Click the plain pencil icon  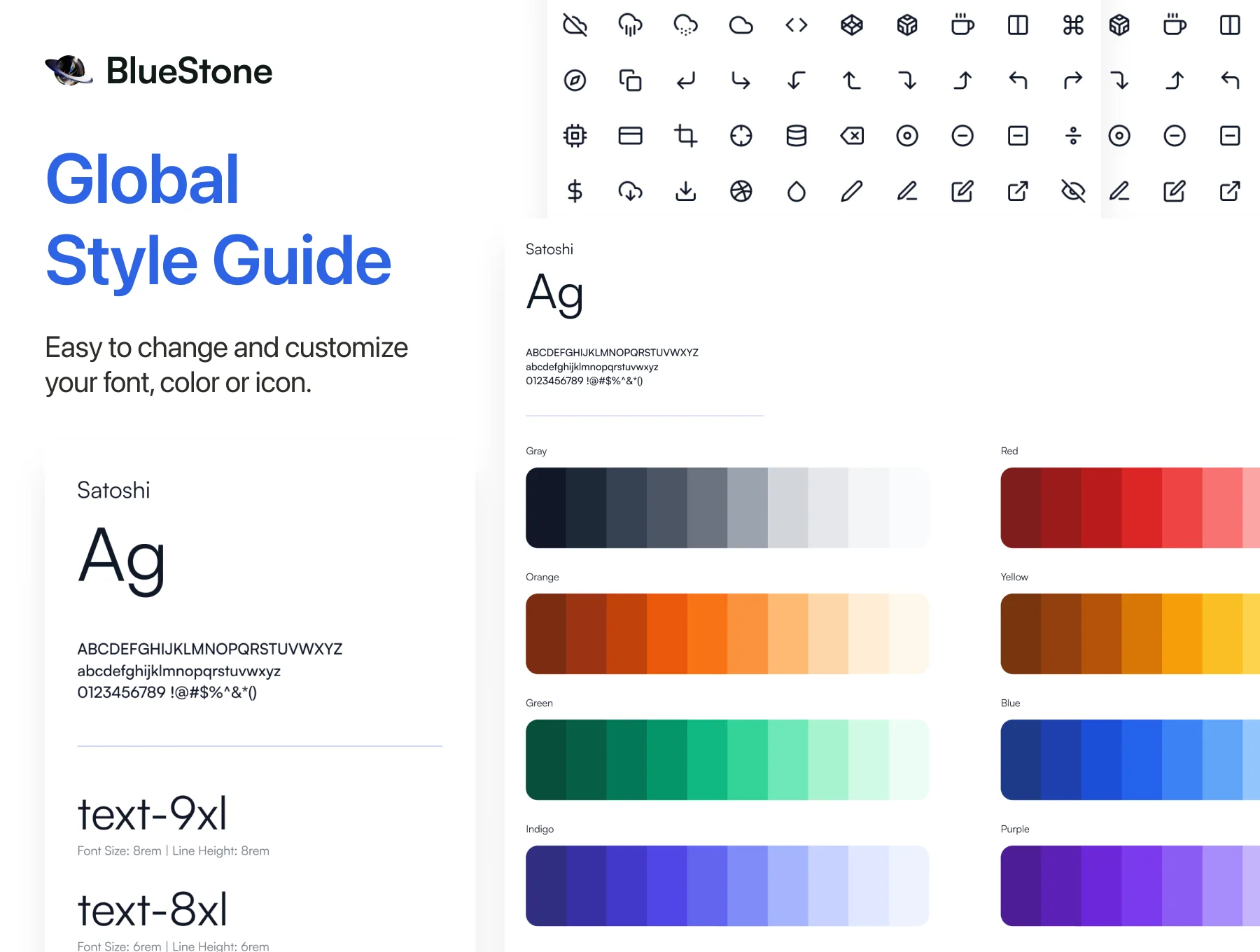point(851,191)
